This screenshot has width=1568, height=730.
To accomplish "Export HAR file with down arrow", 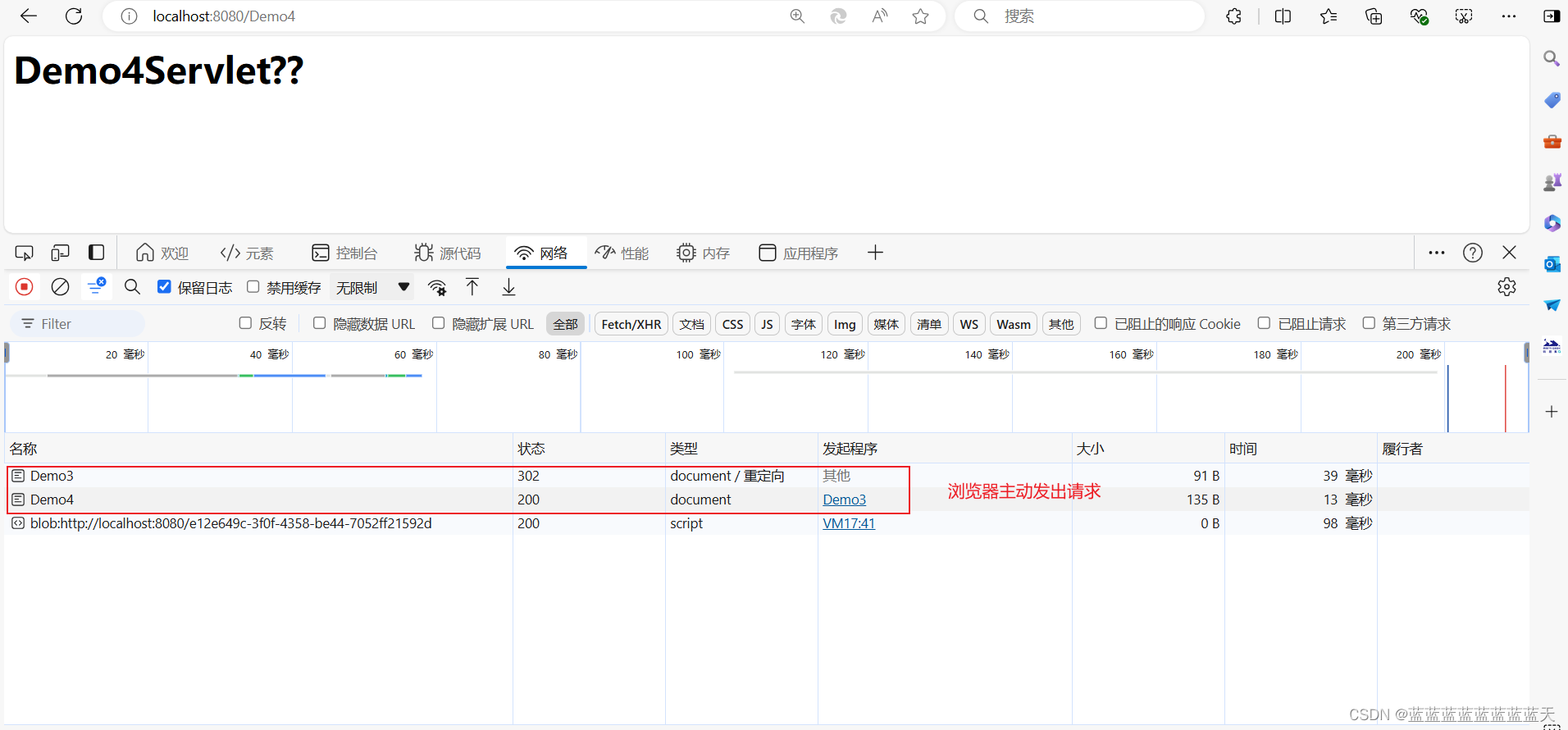I will click(508, 286).
